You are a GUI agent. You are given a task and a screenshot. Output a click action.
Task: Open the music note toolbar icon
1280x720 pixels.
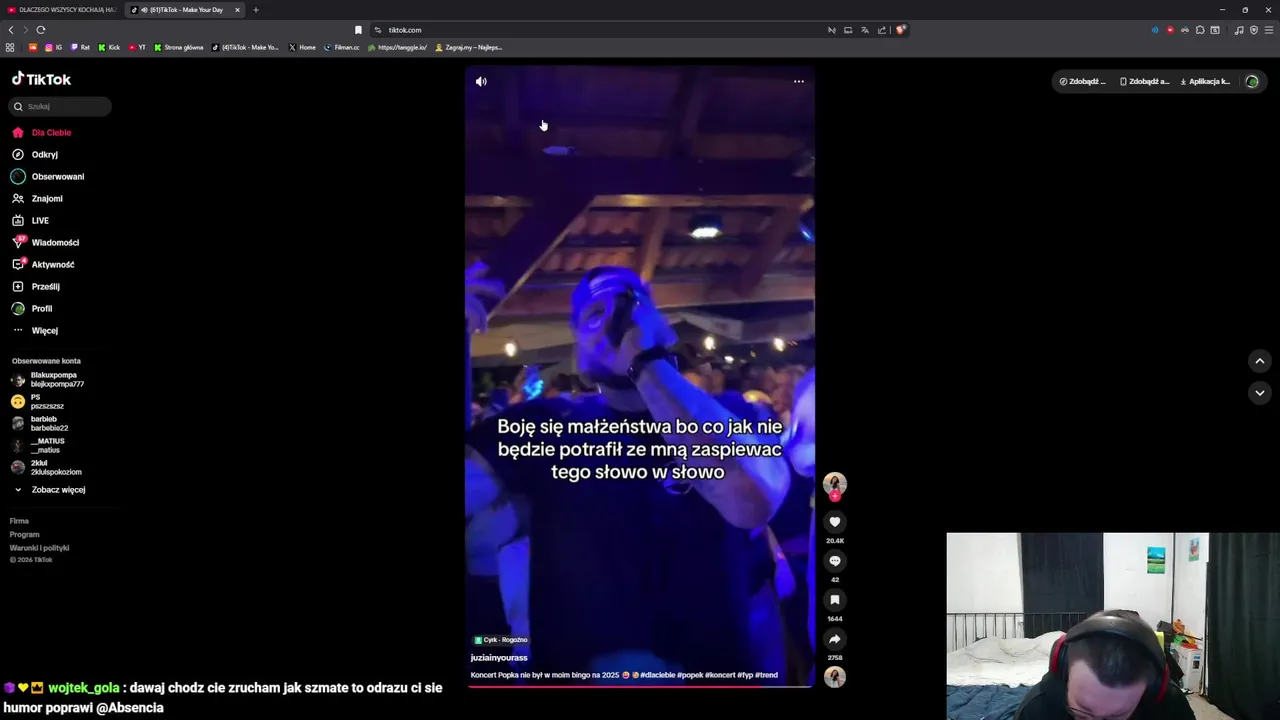(1239, 30)
